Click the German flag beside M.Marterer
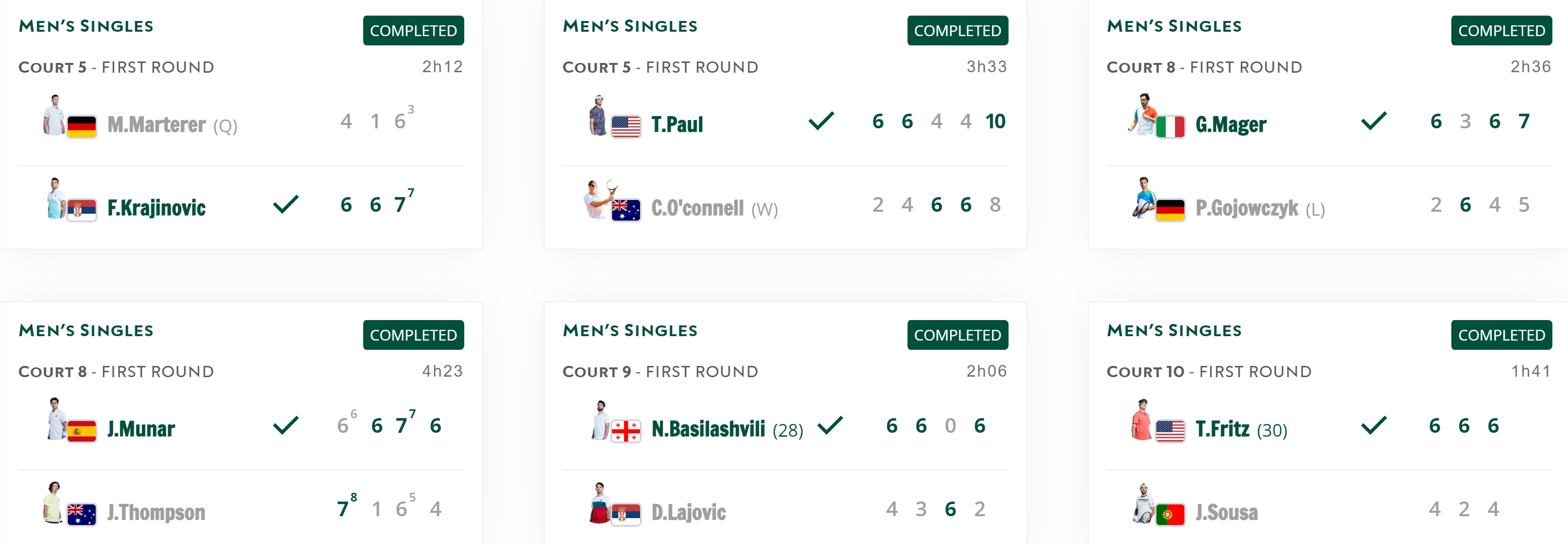The height and width of the screenshot is (544, 1568). point(82,126)
